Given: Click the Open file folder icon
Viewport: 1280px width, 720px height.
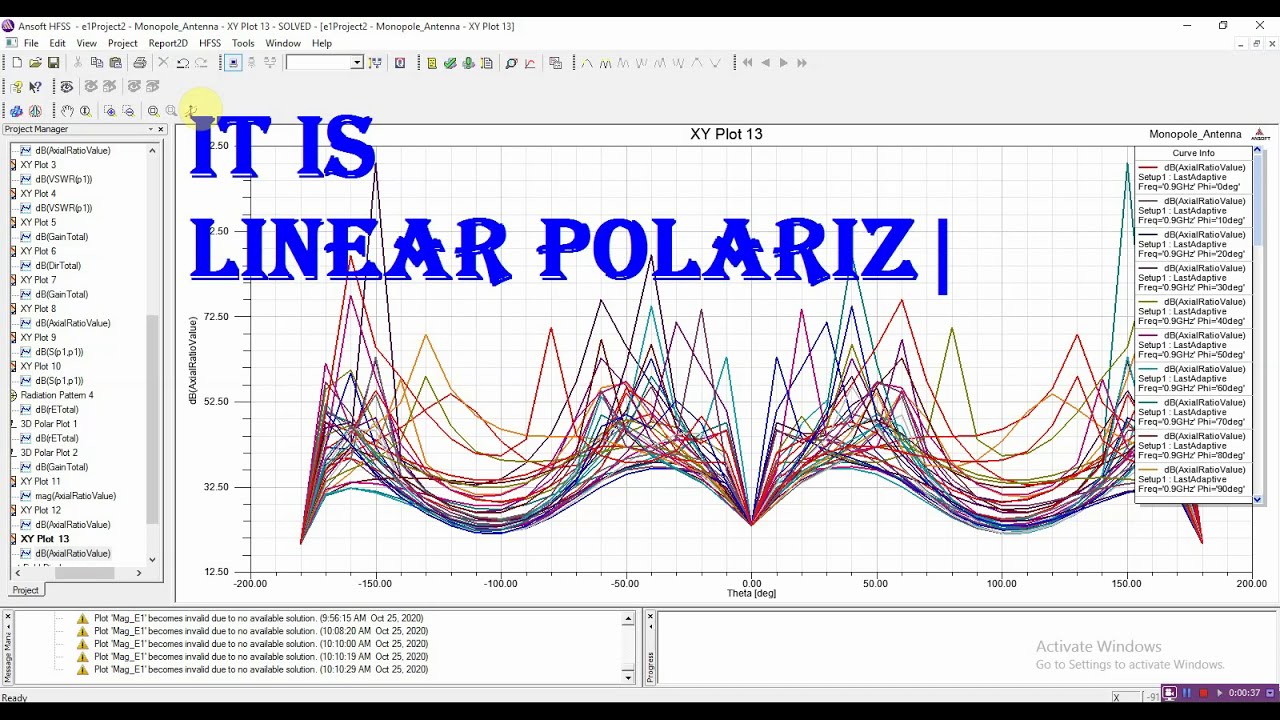Looking at the screenshot, I should click(35, 63).
